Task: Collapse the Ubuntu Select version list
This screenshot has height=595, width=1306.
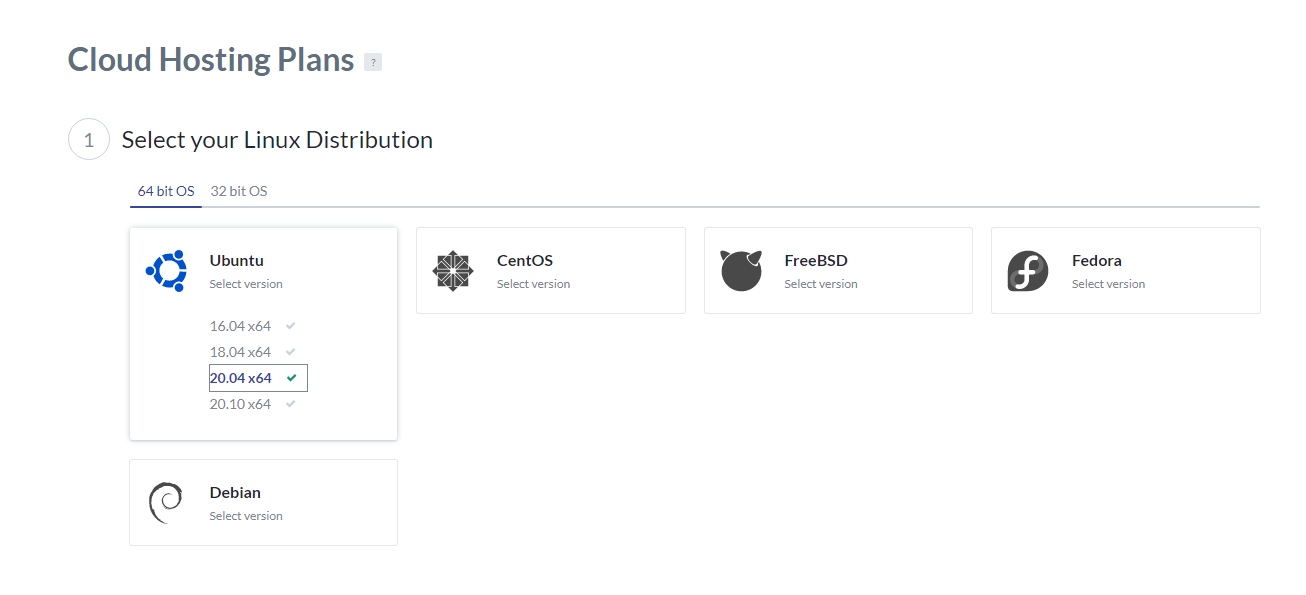Action: pyautogui.click(x=246, y=284)
